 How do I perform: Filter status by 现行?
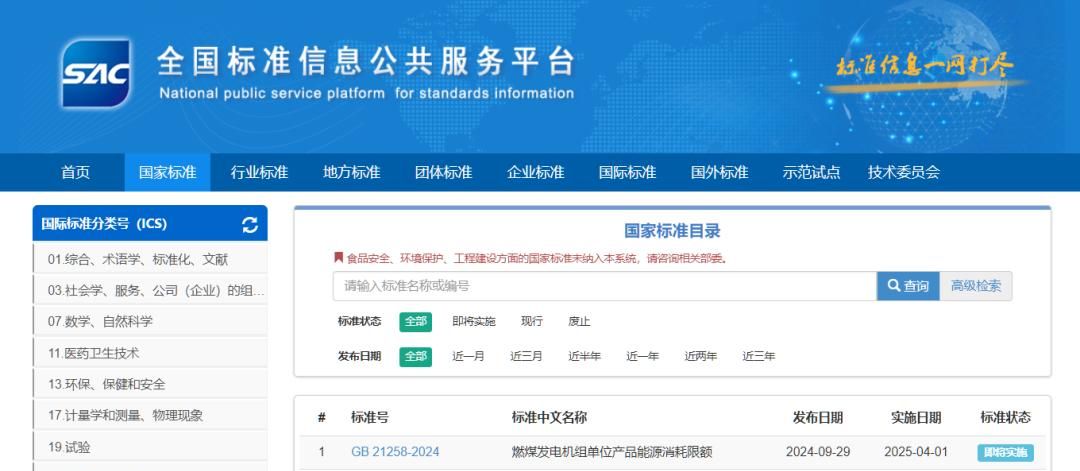click(x=532, y=322)
